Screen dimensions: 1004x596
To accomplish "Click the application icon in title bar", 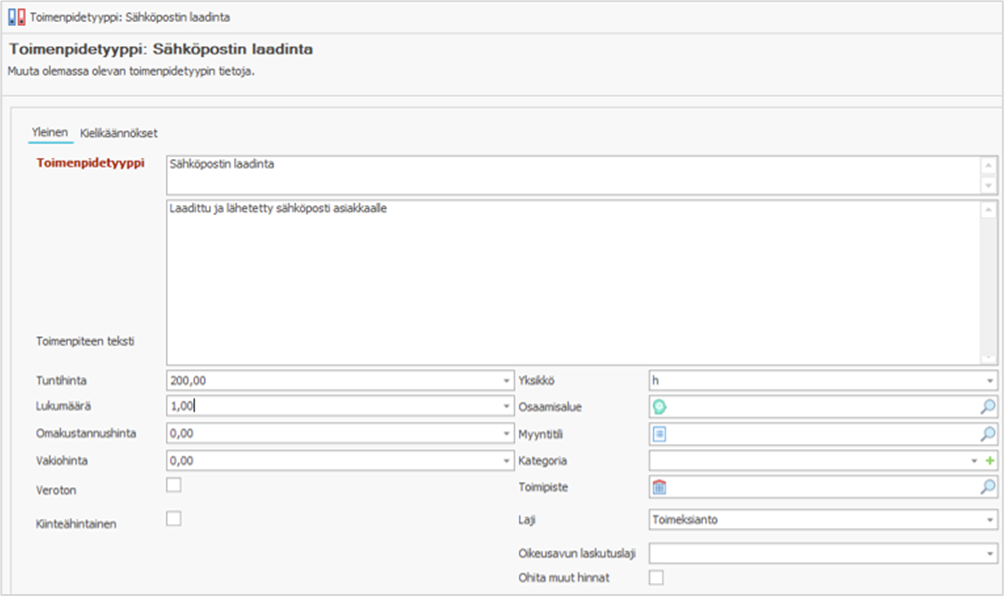I will point(16,17).
